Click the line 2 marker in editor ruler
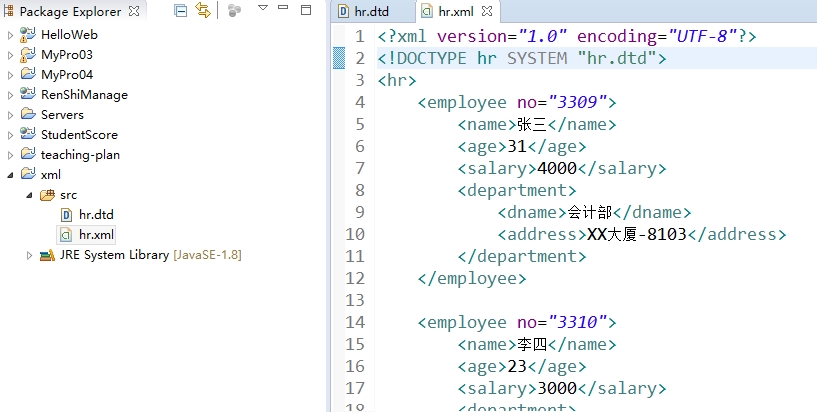Viewport: 817px width, 412px height. pyautogui.click(x=339, y=58)
